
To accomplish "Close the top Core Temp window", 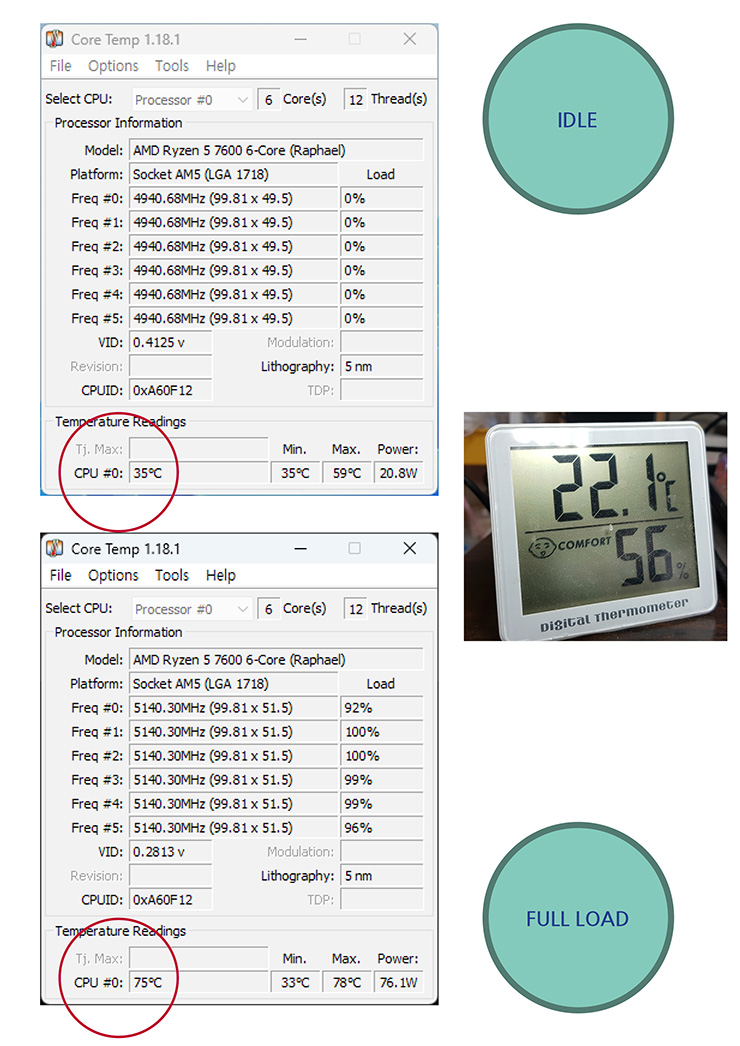I will click(409, 39).
